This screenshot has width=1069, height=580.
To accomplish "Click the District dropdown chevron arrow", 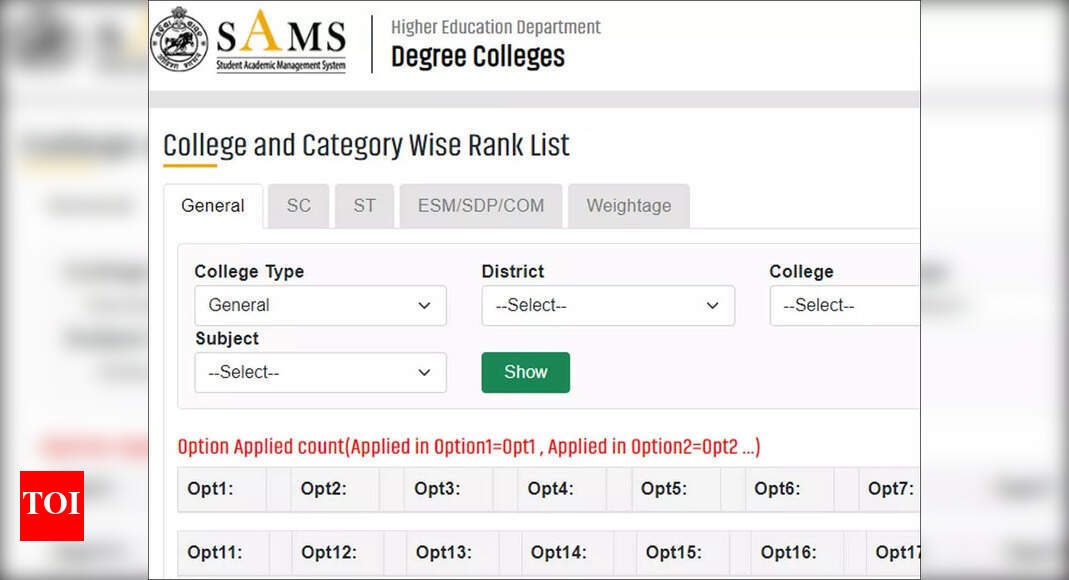I will pos(712,305).
